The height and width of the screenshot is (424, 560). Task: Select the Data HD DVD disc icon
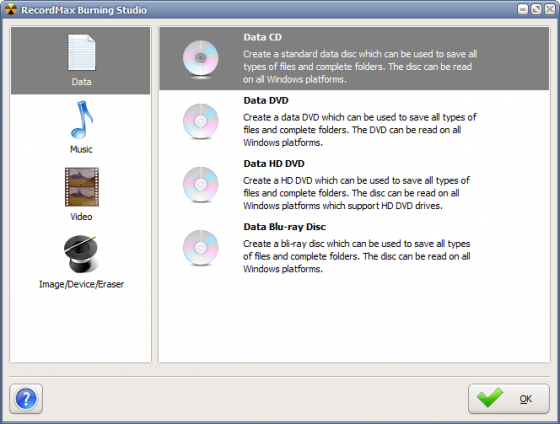tap(200, 185)
